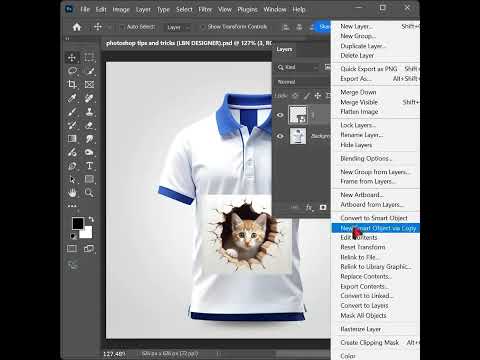The height and width of the screenshot is (360, 480).
Task: Open the Plugins menu
Action: 247,9
